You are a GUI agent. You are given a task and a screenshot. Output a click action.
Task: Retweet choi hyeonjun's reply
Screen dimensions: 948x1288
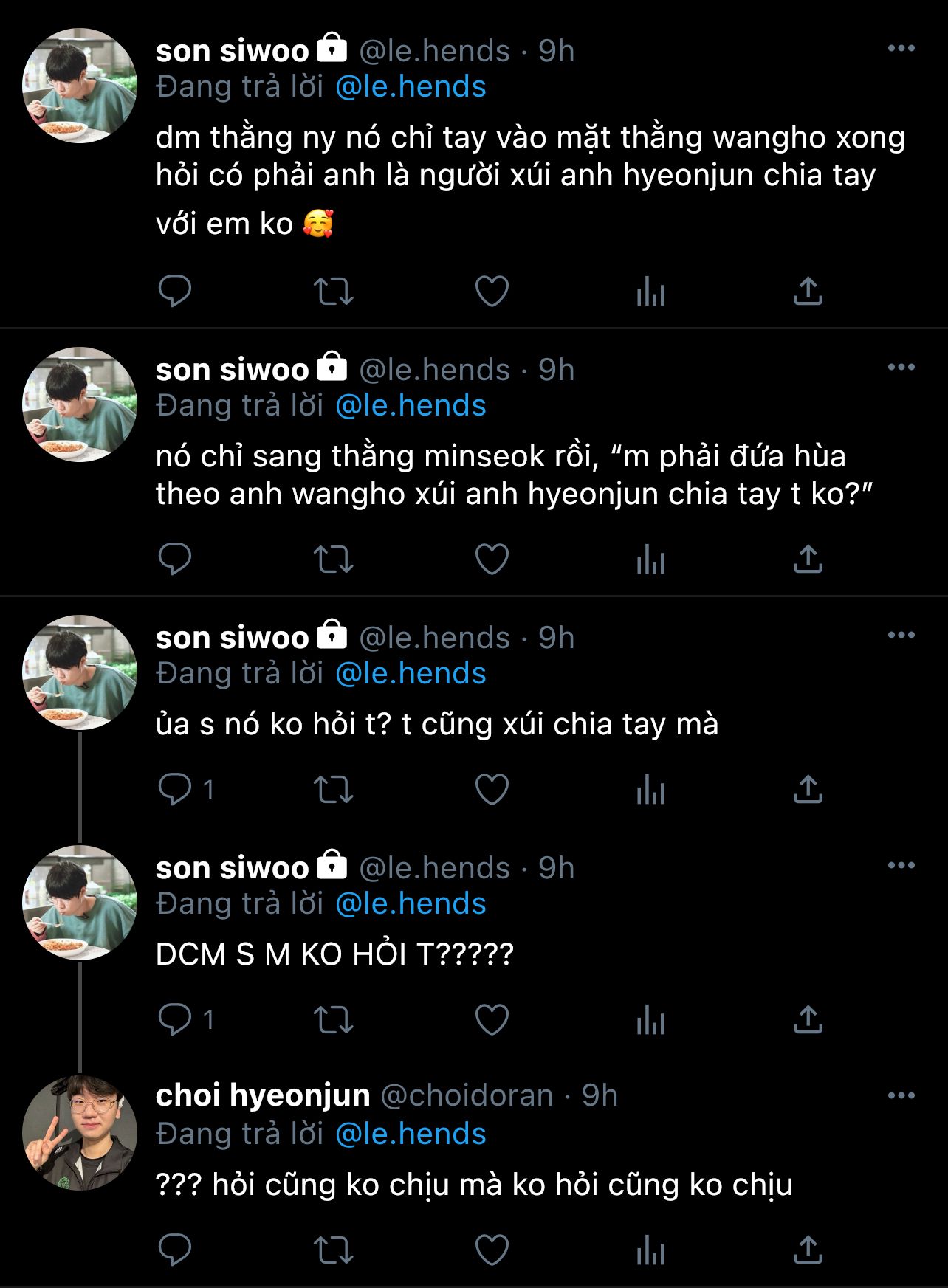pyautogui.click(x=334, y=1250)
